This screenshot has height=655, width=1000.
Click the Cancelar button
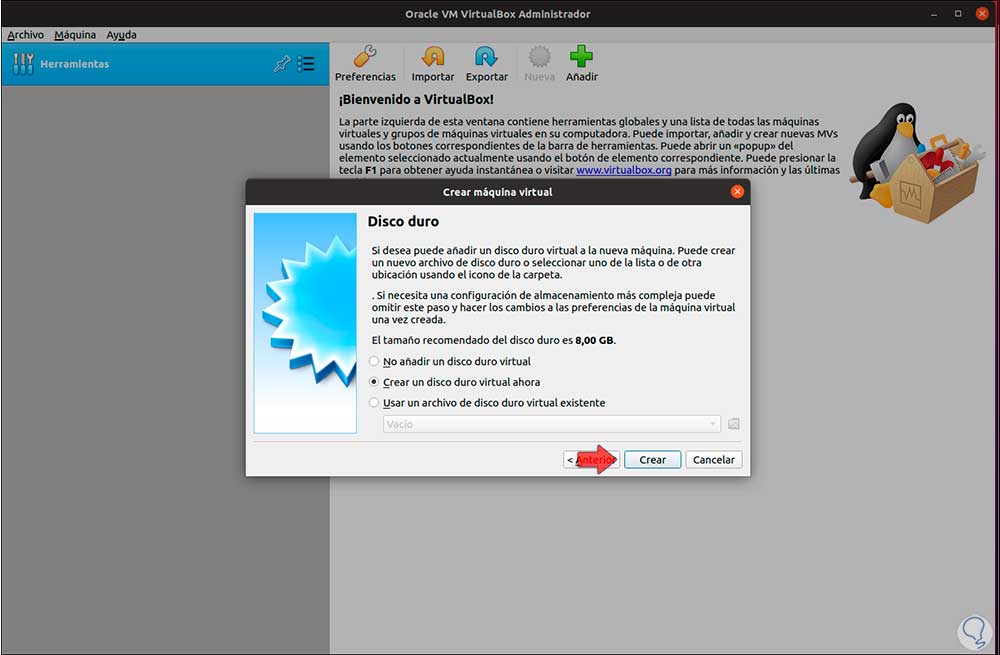coord(714,460)
